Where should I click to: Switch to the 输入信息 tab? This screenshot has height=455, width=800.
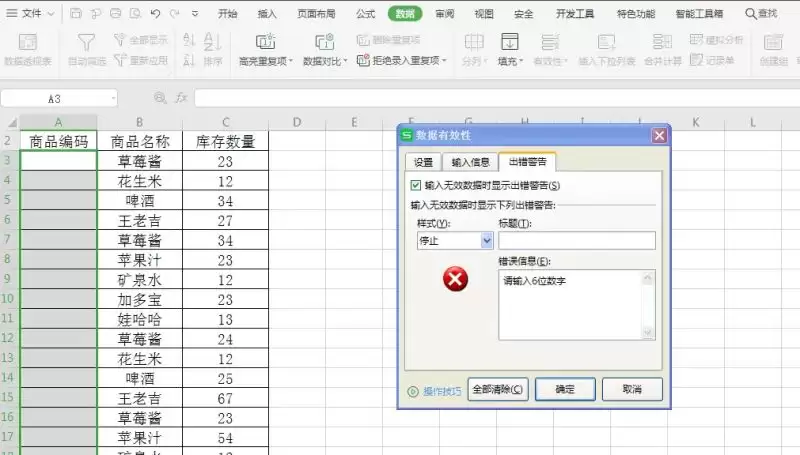470,162
